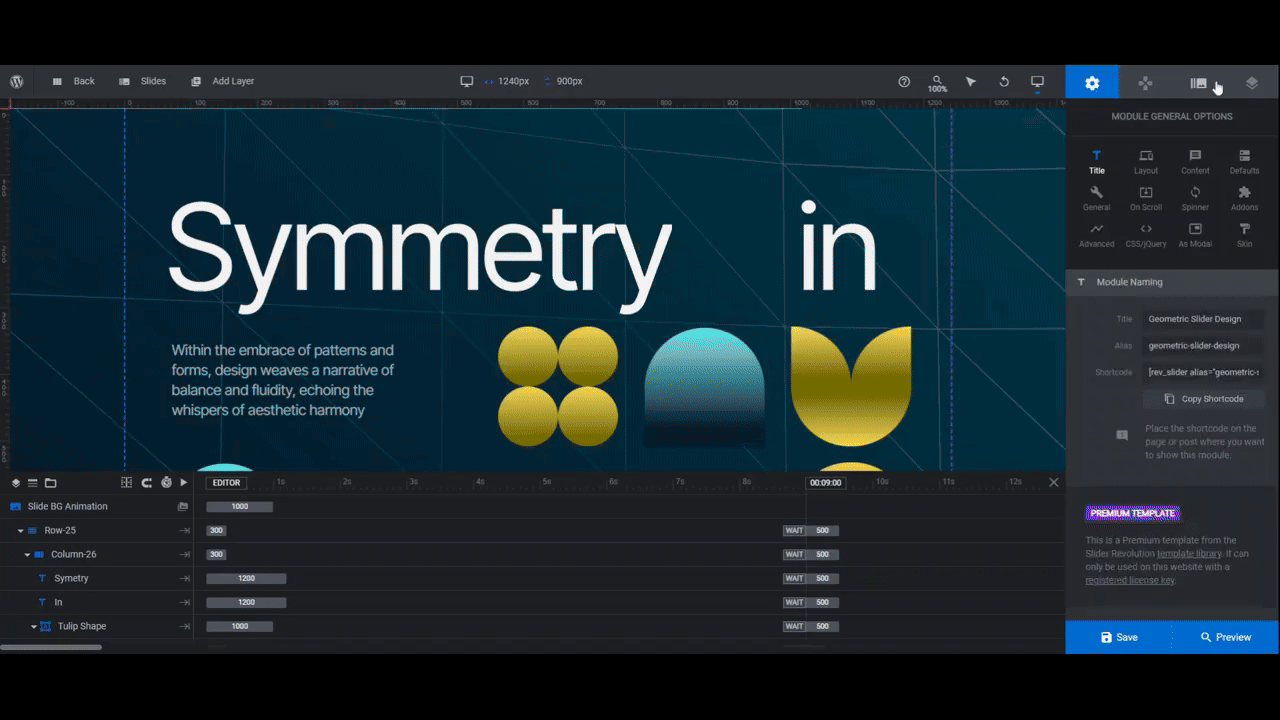This screenshot has width=1280, height=720.
Task: Click the Copy Shortcode button
Action: 1203,399
